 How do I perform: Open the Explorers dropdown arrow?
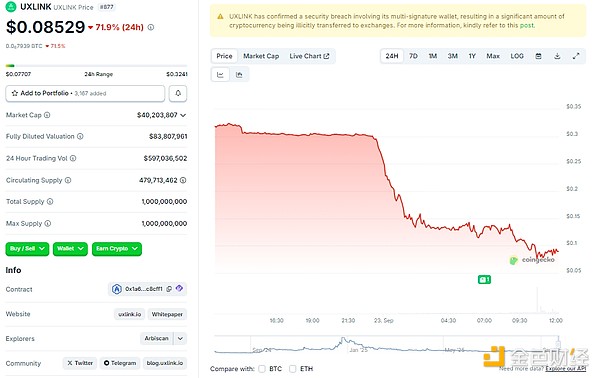180,339
